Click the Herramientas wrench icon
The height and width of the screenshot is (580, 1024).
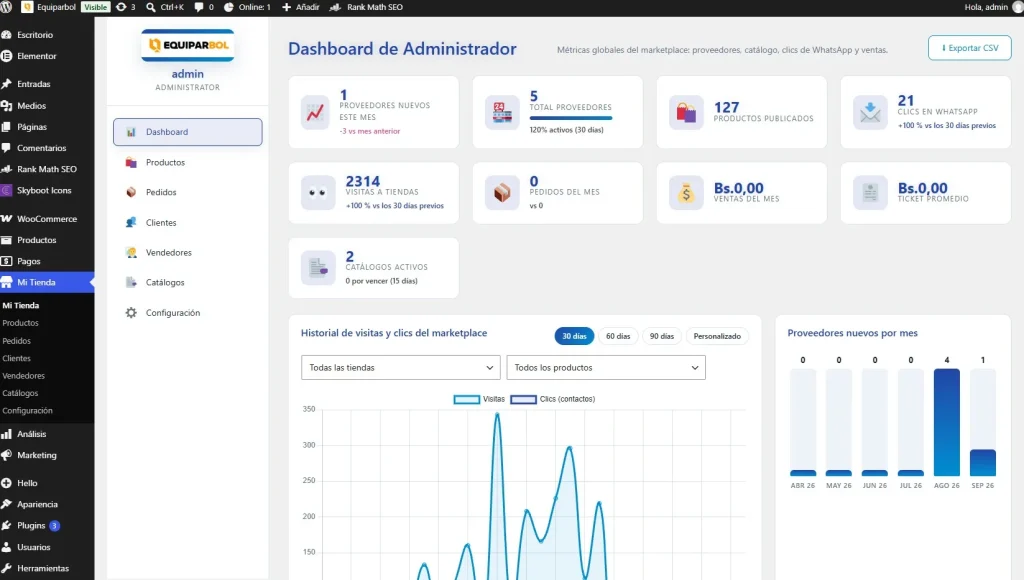tap(7, 568)
